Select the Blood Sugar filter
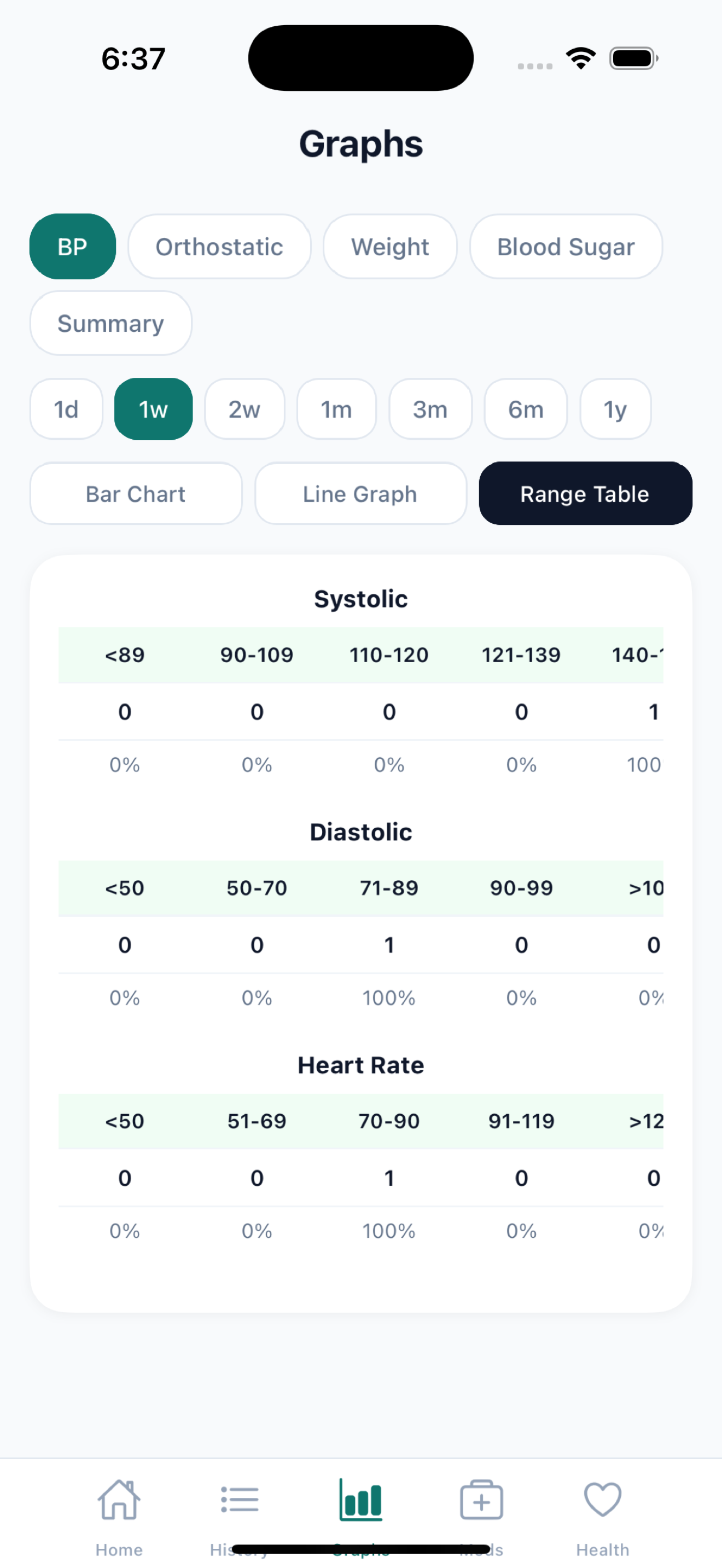The height and width of the screenshot is (1568, 722). coord(565,247)
